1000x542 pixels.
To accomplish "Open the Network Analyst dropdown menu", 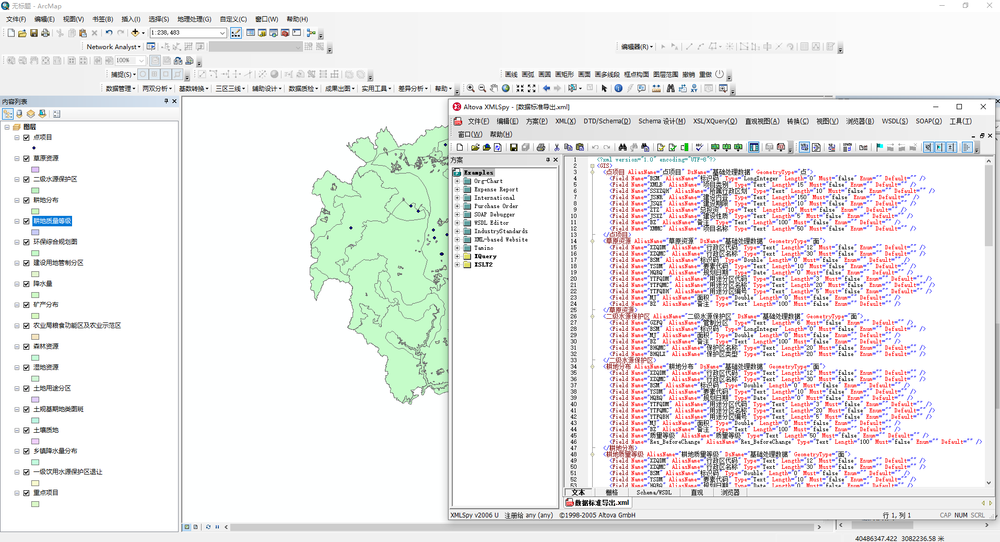I will pyautogui.click(x=114, y=47).
